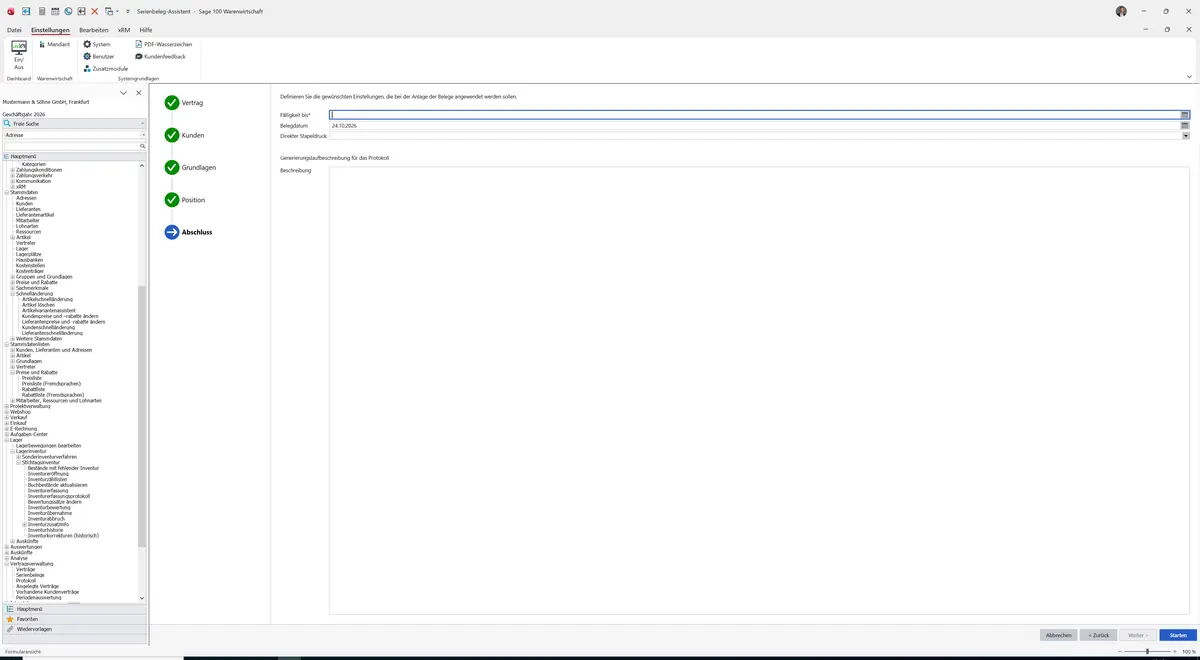
Task: Click the Abbrechen button
Action: [x=1058, y=635]
